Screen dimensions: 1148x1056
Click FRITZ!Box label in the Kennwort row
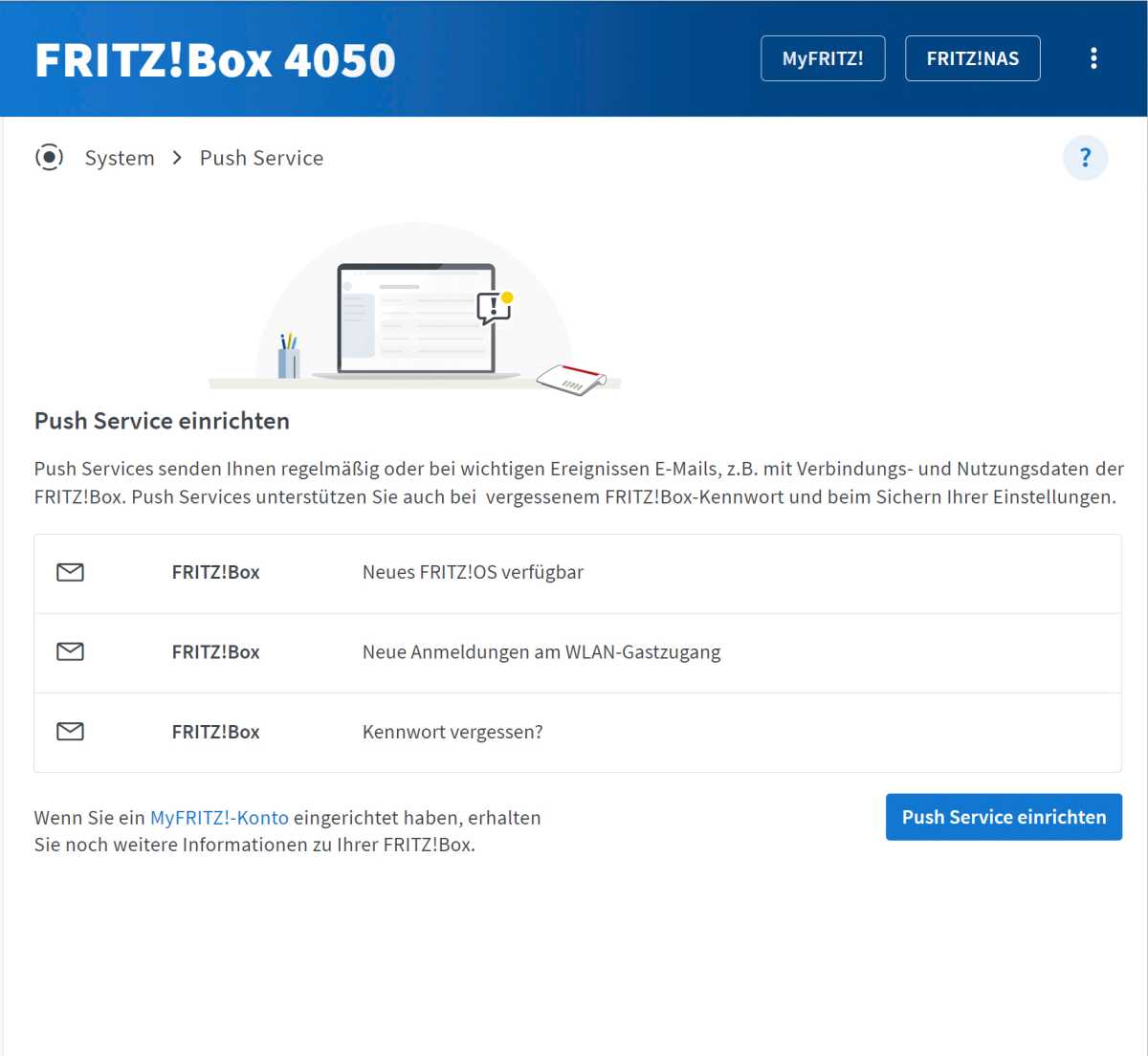[x=216, y=732]
